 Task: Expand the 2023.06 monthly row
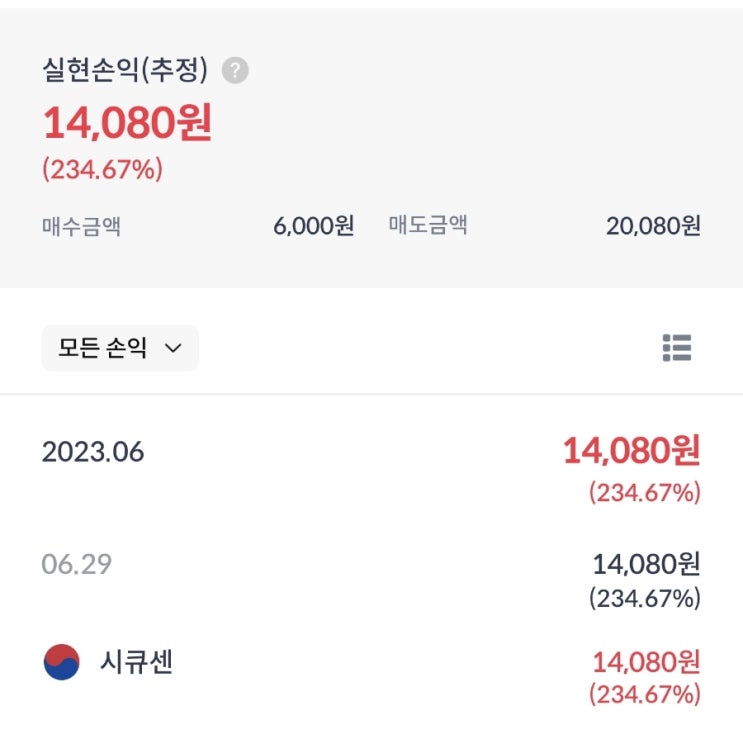coord(93,452)
